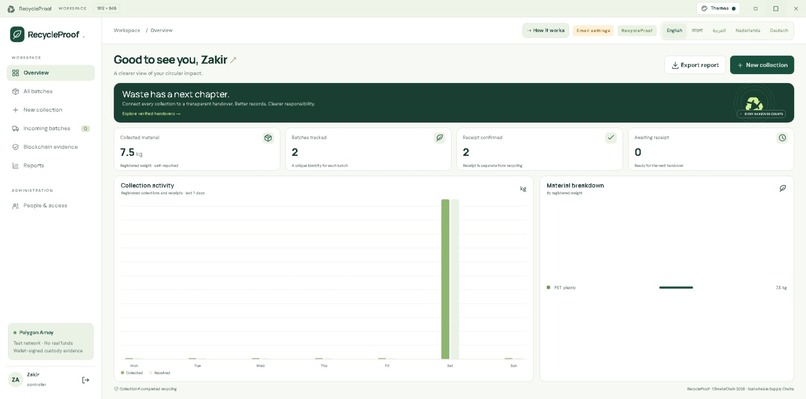Click the edit arrow beside greeting

click(233, 60)
